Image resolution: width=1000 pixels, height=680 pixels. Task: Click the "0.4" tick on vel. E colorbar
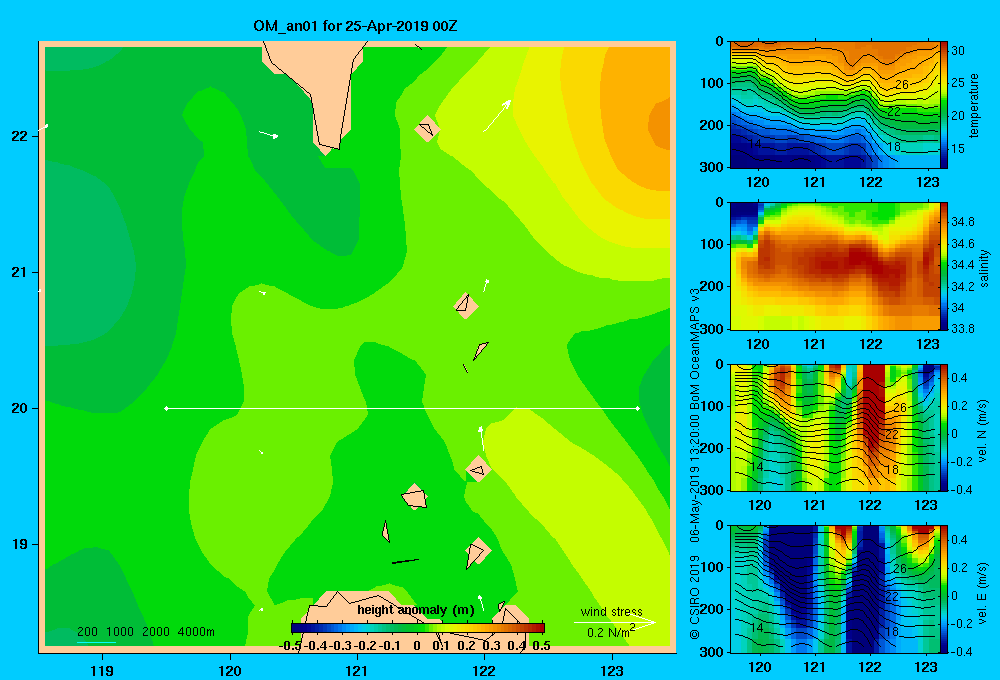(959, 540)
